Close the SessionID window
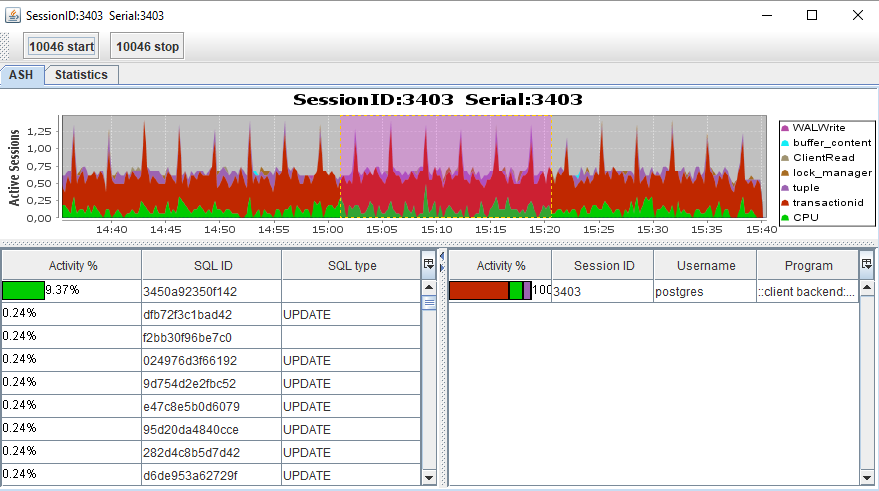The image size is (879, 491). click(x=858, y=15)
